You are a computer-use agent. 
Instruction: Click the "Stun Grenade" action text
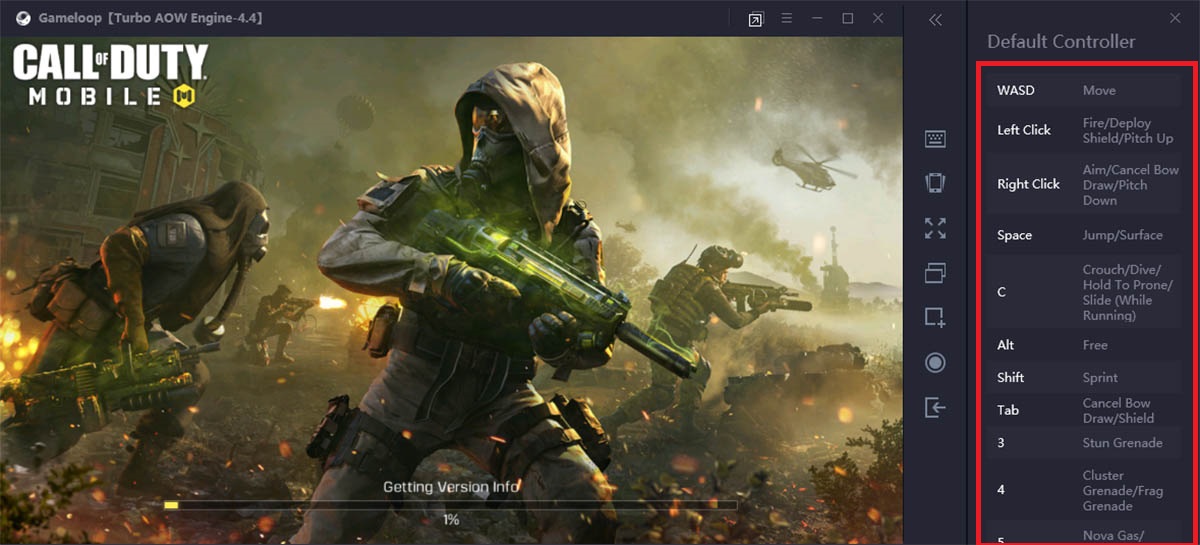(1123, 443)
